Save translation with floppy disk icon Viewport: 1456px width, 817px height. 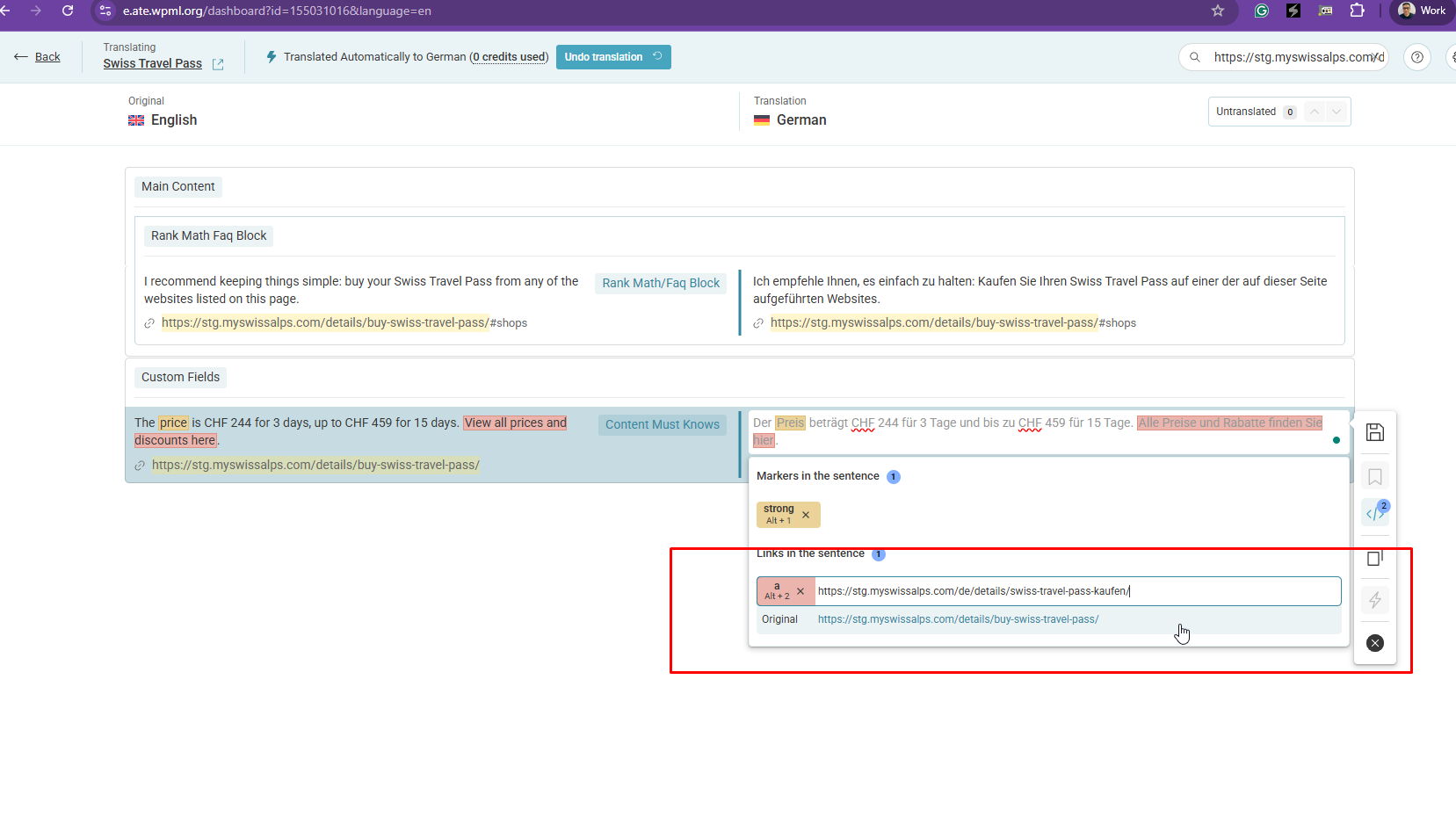tap(1375, 432)
